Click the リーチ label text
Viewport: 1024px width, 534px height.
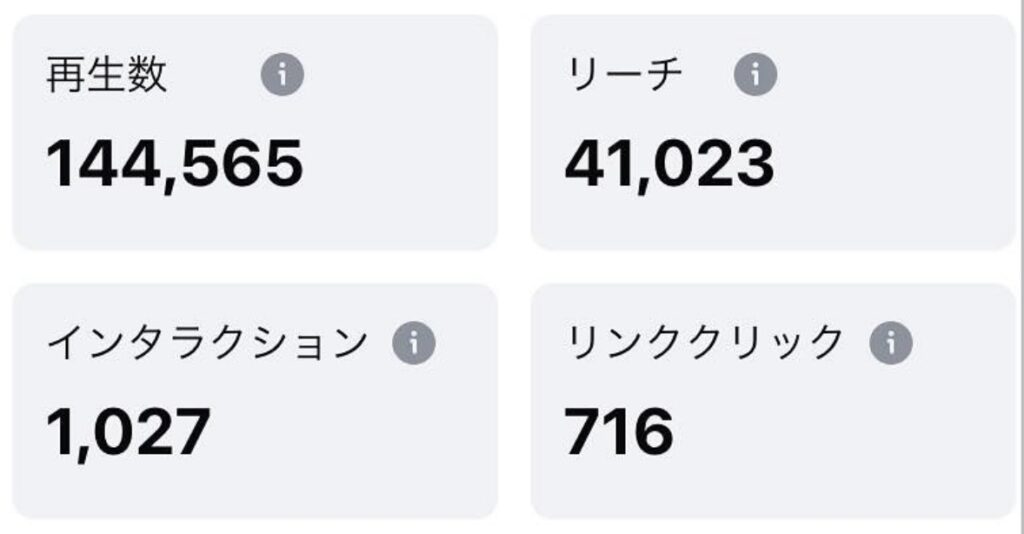point(625,76)
